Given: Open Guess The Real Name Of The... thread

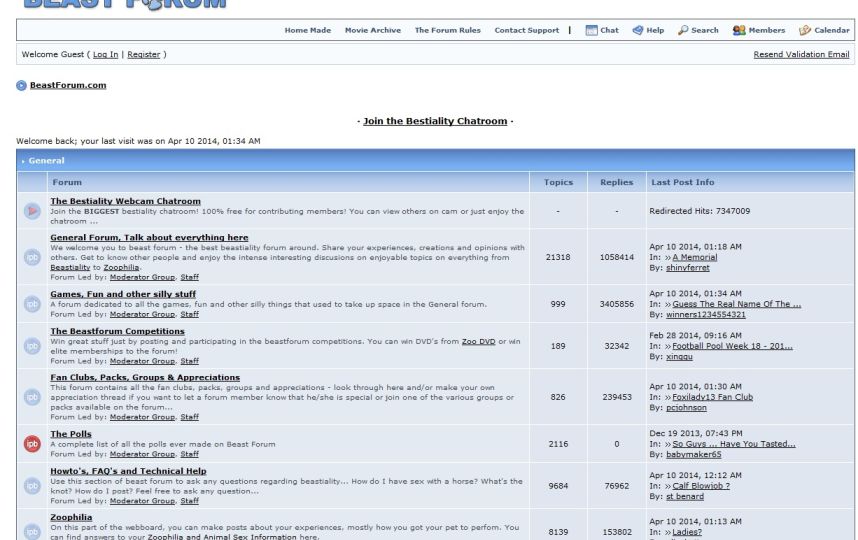Looking at the screenshot, I should [x=737, y=304].
